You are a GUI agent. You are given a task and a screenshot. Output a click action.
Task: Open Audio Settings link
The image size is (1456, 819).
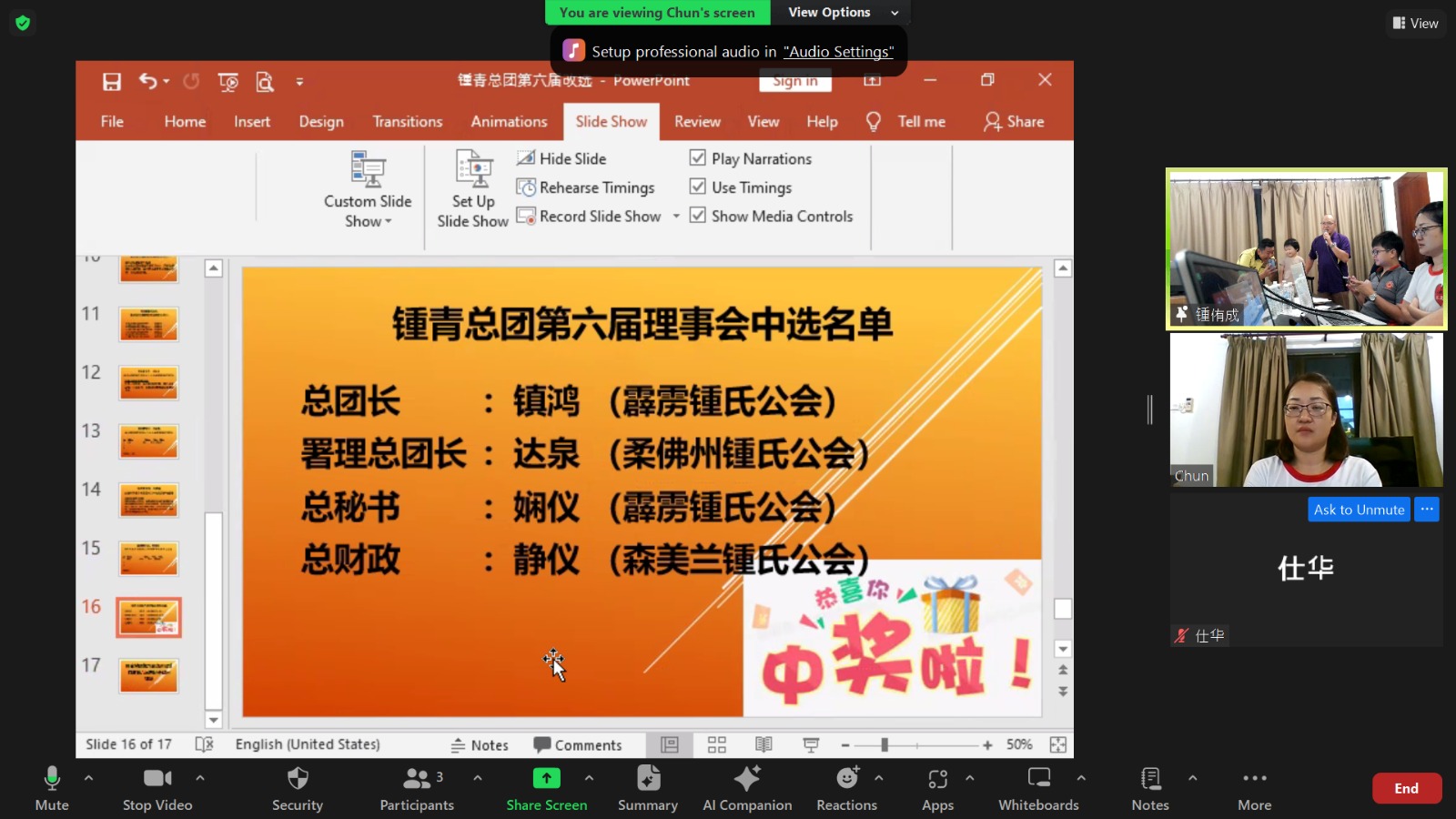click(x=839, y=52)
